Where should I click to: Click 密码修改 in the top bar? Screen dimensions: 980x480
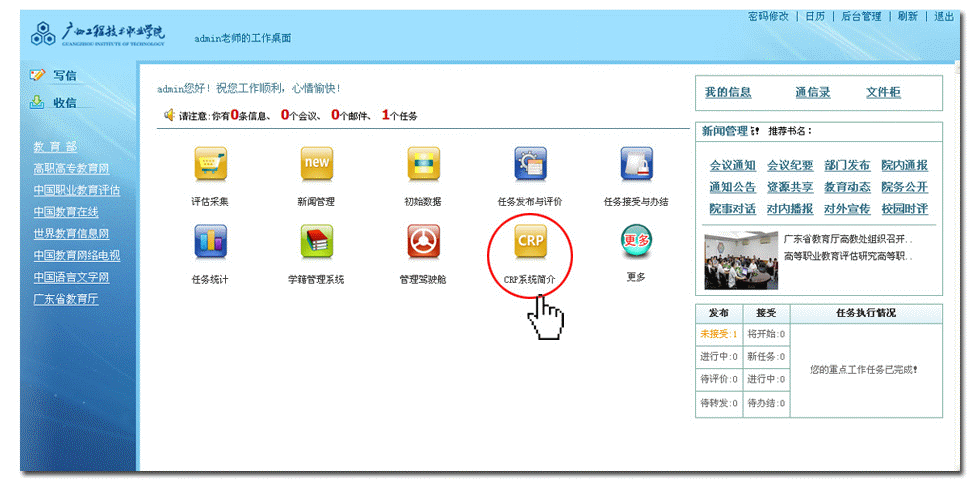pyautogui.click(x=768, y=17)
